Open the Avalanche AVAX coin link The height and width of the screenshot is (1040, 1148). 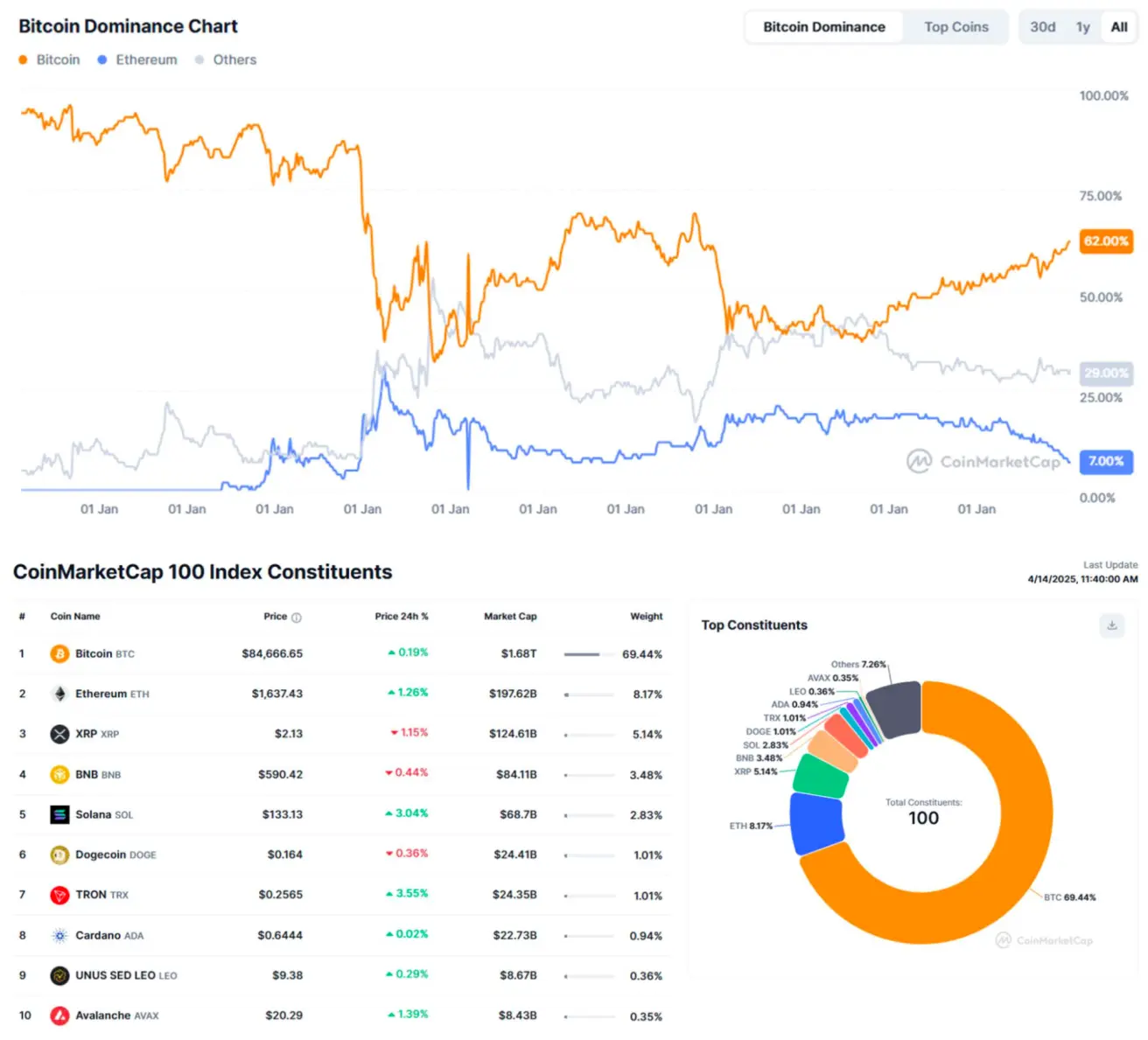pos(117,1016)
